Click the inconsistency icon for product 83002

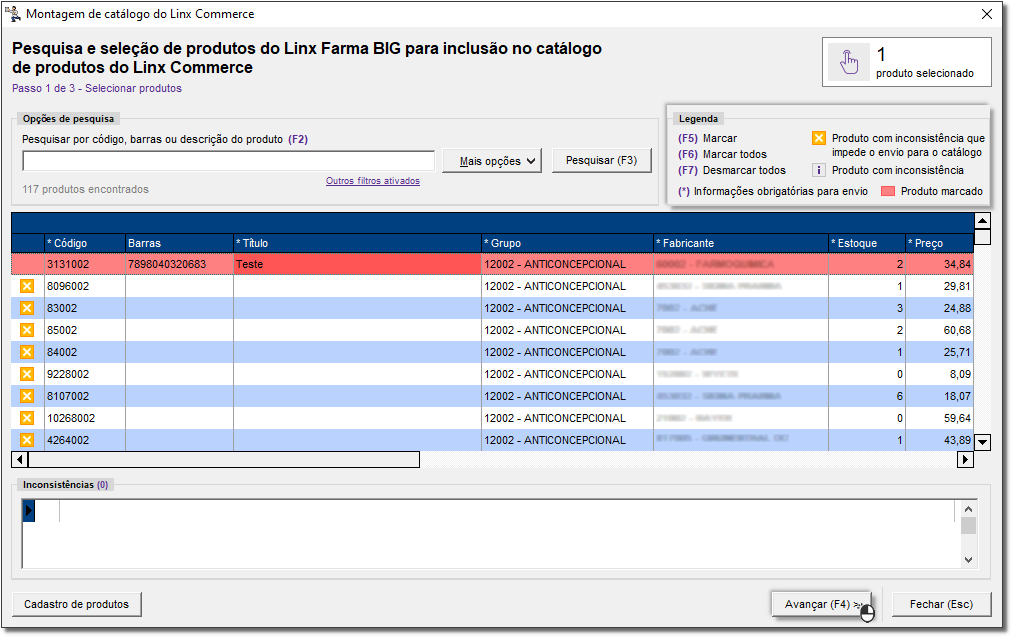click(27, 308)
